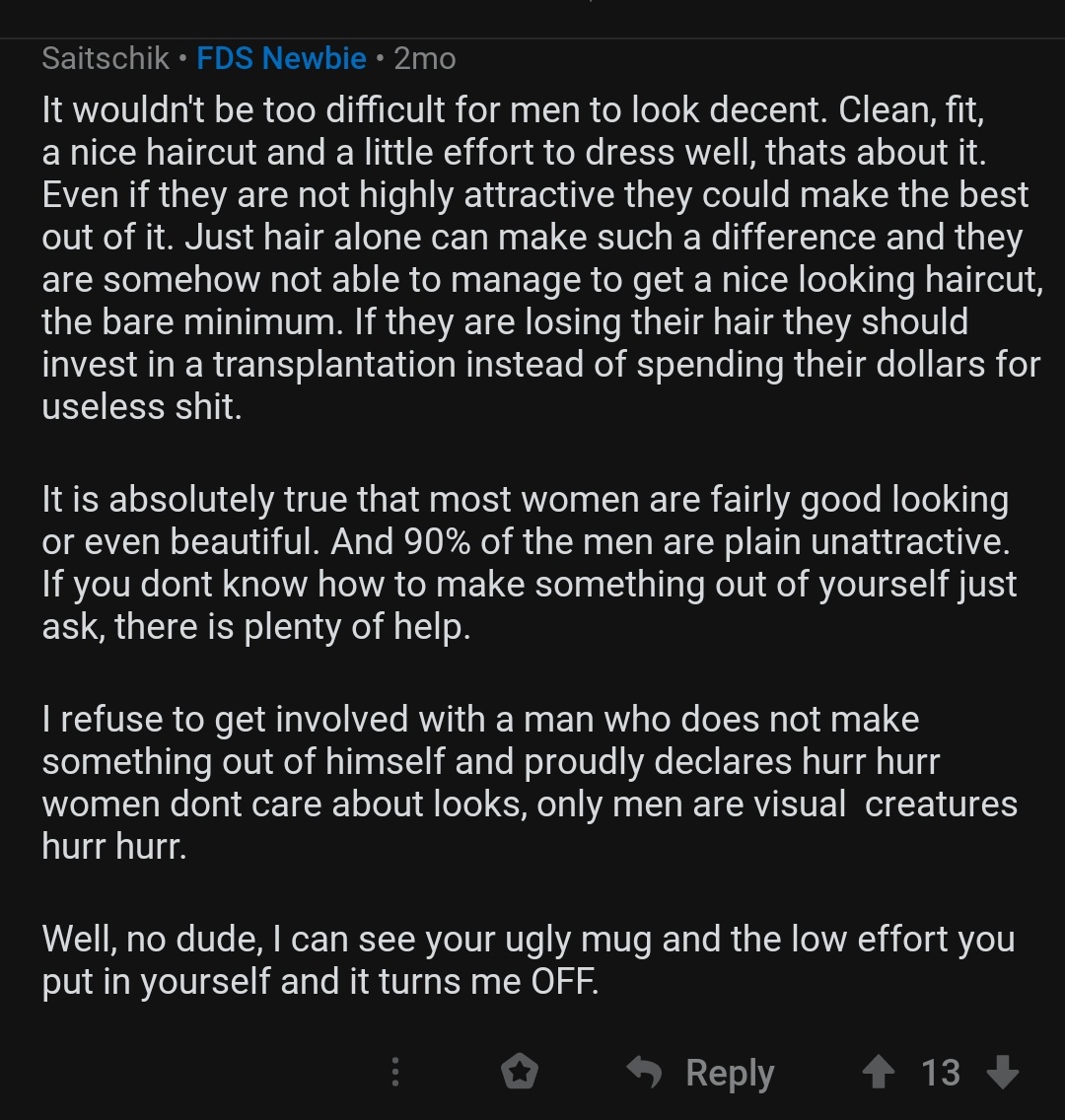This screenshot has height=1120, width=1065.
Task: Open the three-dot more options menu
Action: coord(395,1072)
